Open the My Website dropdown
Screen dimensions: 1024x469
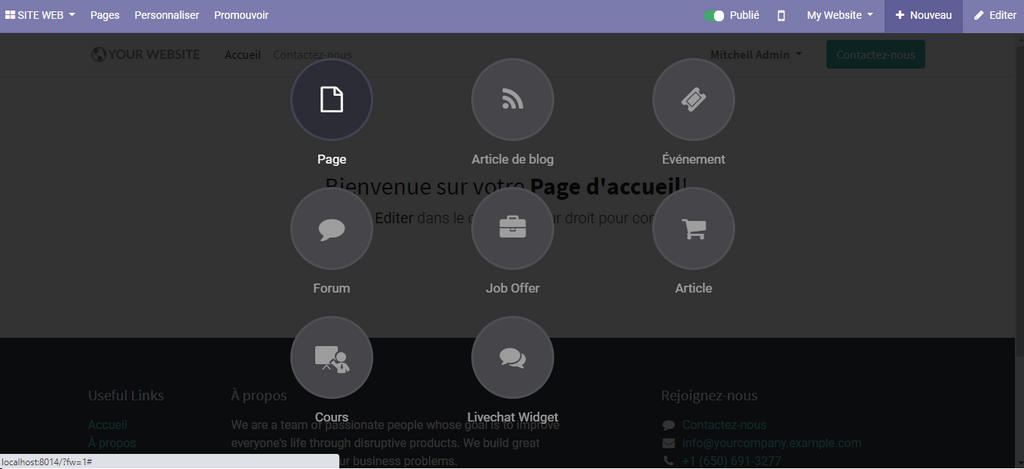[x=840, y=16]
